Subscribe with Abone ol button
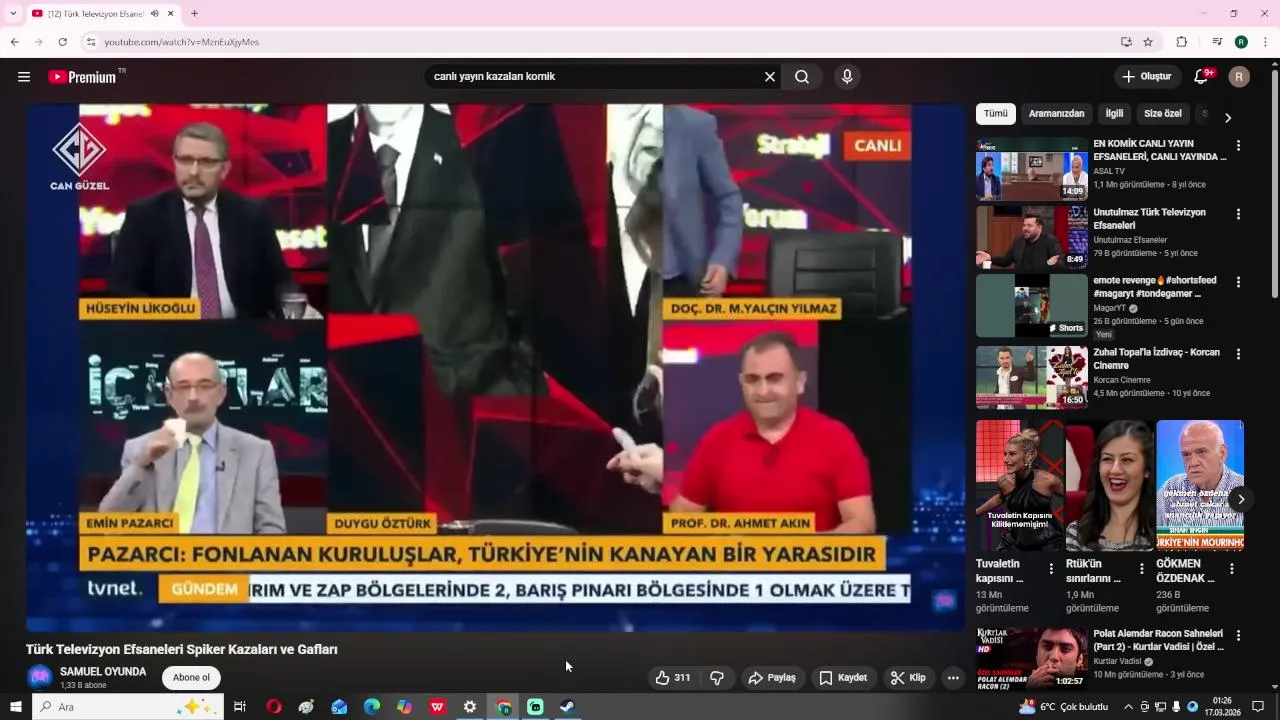Screen dimensions: 1280x720 191,678
